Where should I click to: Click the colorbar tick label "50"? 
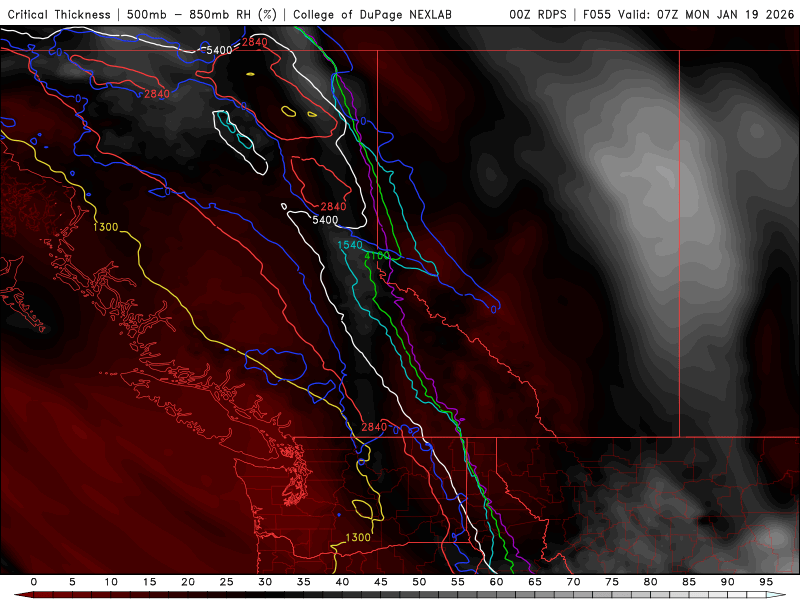click(419, 582)
